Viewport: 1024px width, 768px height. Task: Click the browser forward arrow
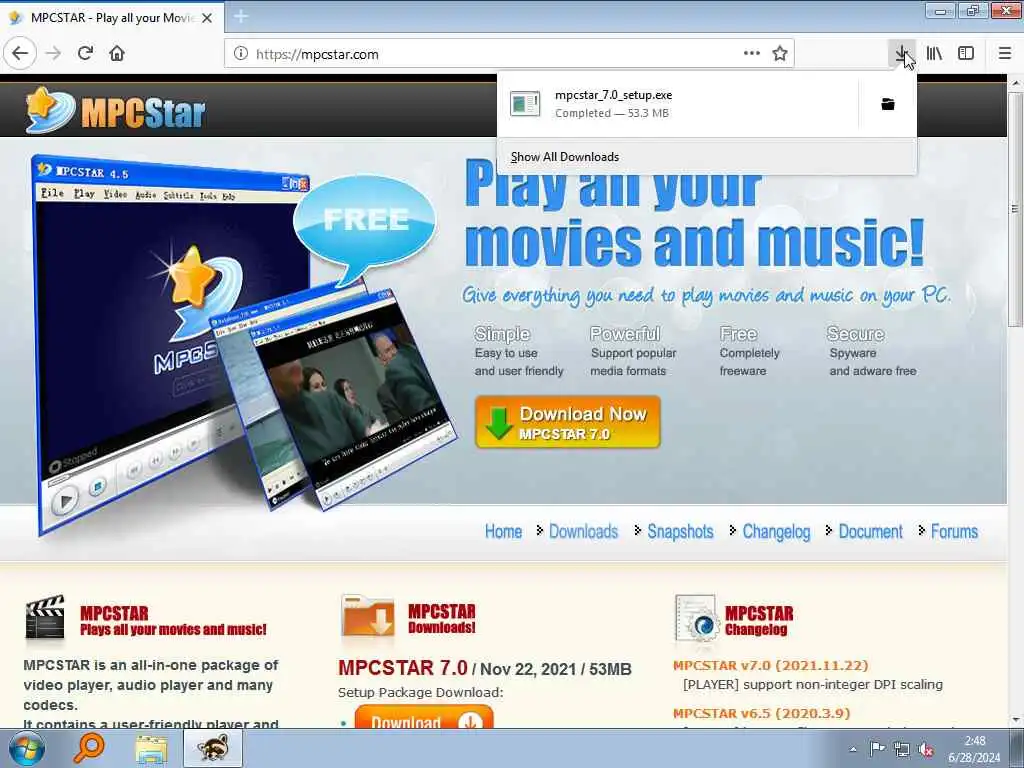54,54
